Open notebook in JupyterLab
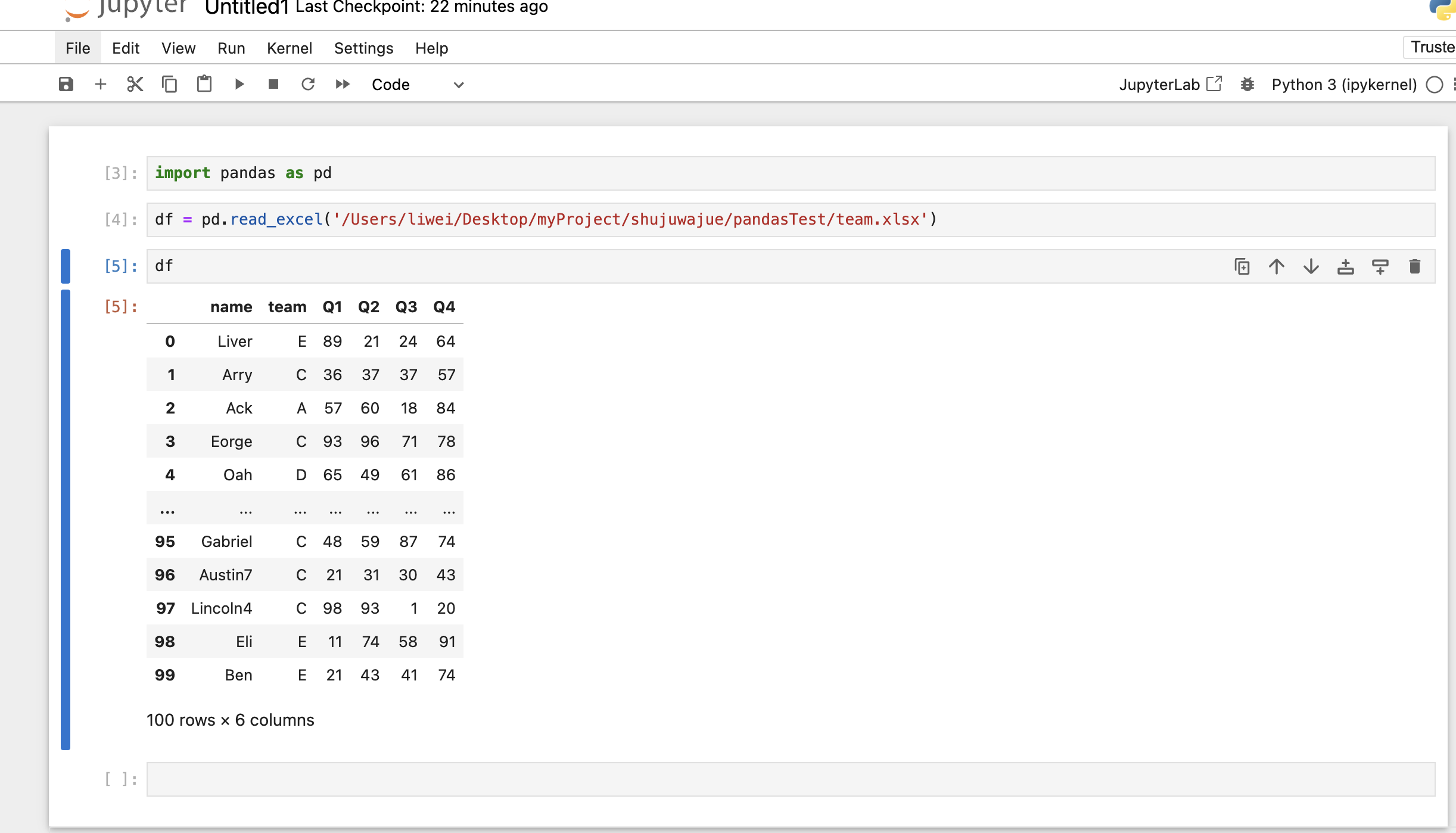 click(x=1171, y=84)
